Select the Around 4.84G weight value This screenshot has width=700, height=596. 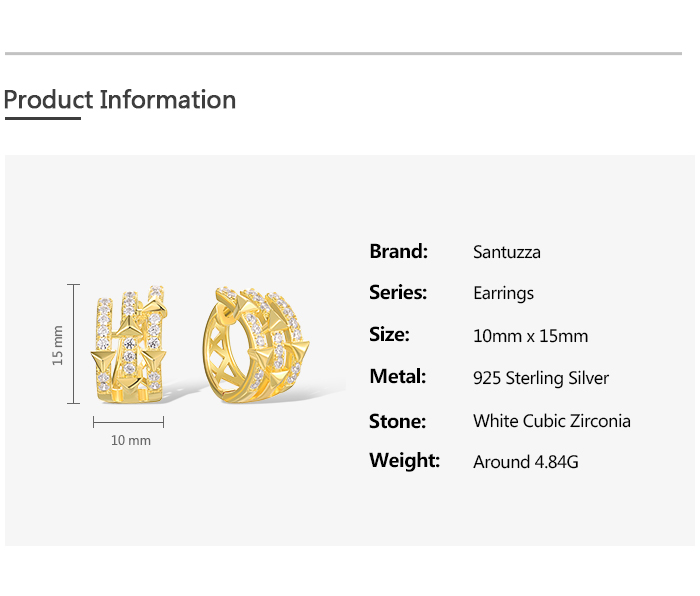point(525,462)
